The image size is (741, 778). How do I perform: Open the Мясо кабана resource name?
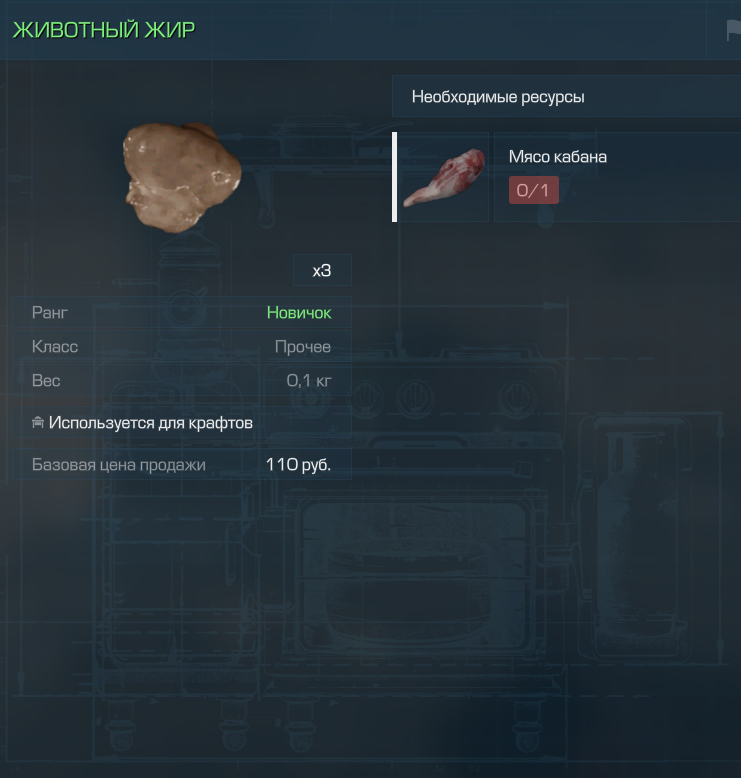557,157
